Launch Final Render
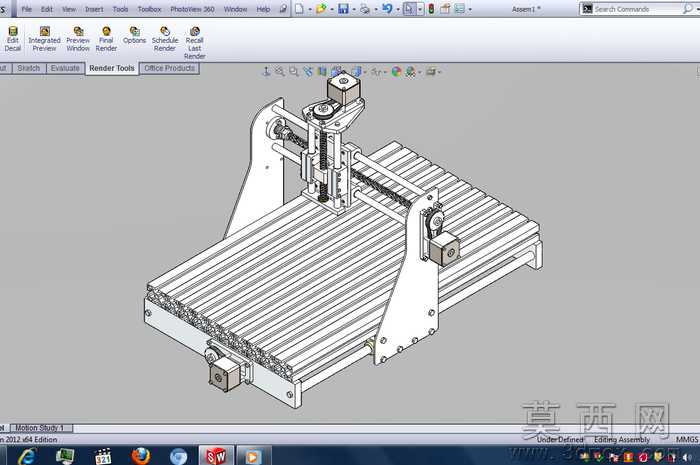The width and height of the screenshot is (700, 465). click(x=106, y=39)
